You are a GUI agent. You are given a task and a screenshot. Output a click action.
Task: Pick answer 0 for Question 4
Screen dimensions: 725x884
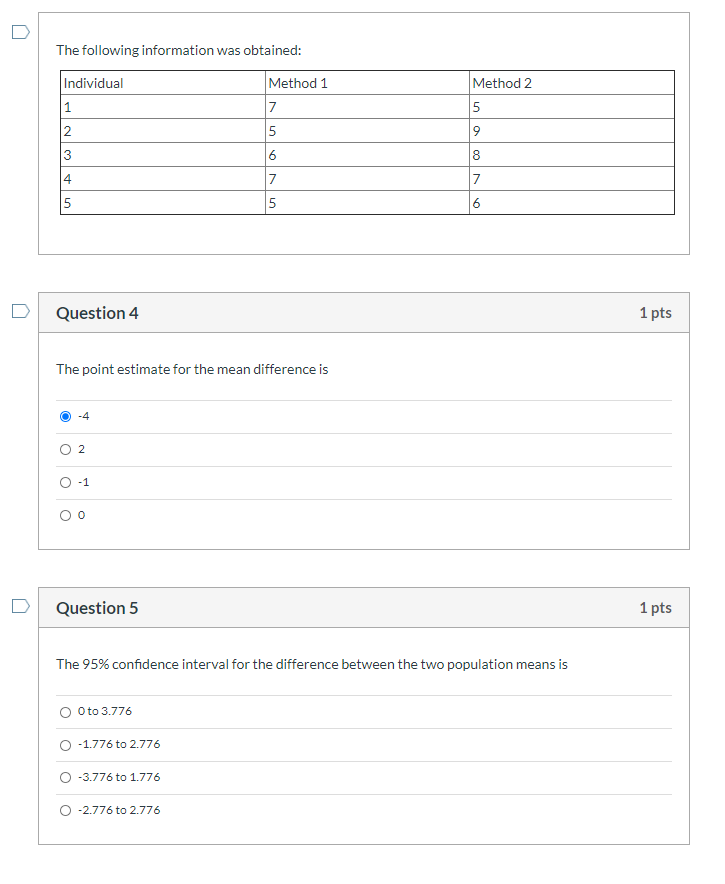point(64,514)
